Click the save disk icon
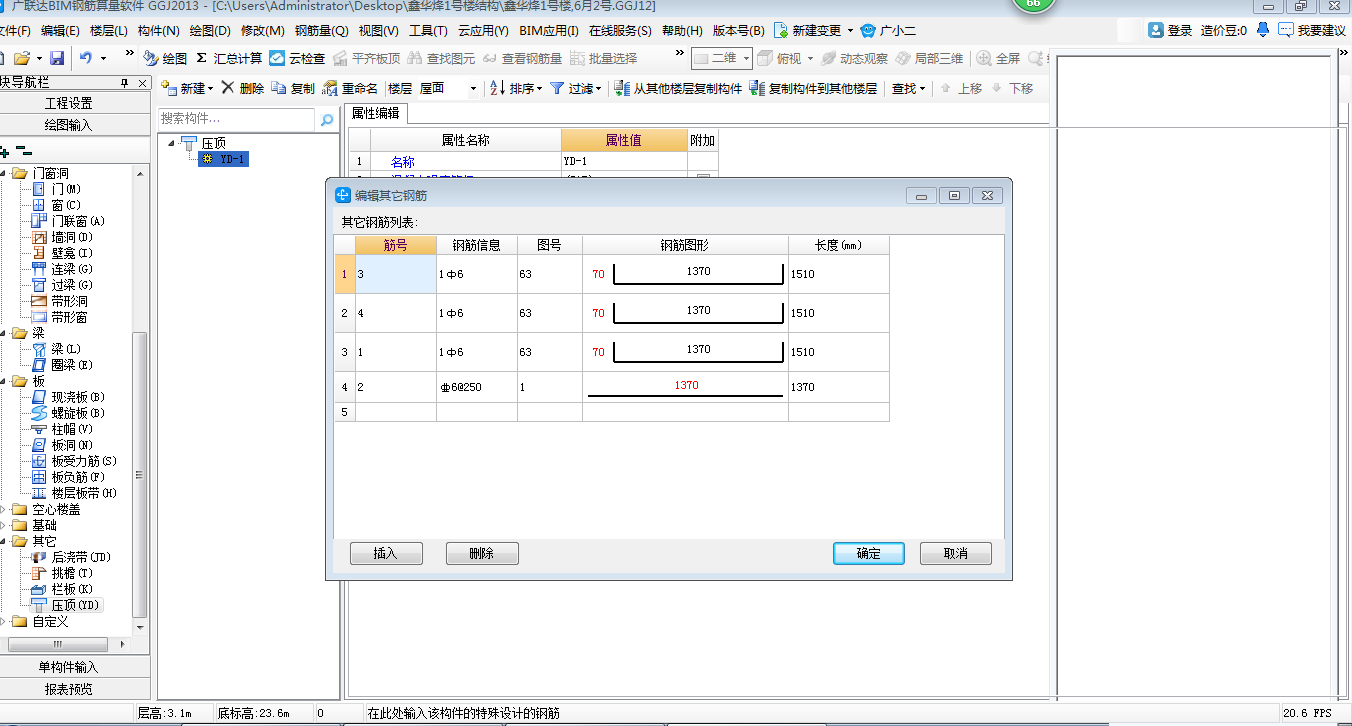 (x=57, y=58)
